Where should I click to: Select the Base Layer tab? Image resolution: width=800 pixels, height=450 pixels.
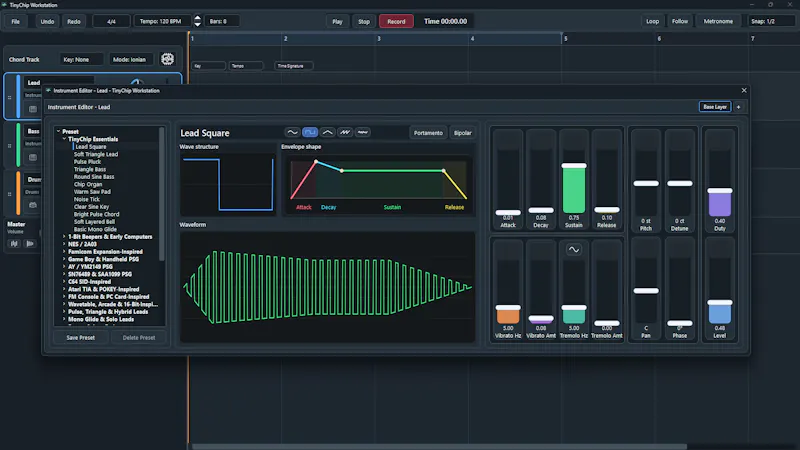tap(715, 107)
